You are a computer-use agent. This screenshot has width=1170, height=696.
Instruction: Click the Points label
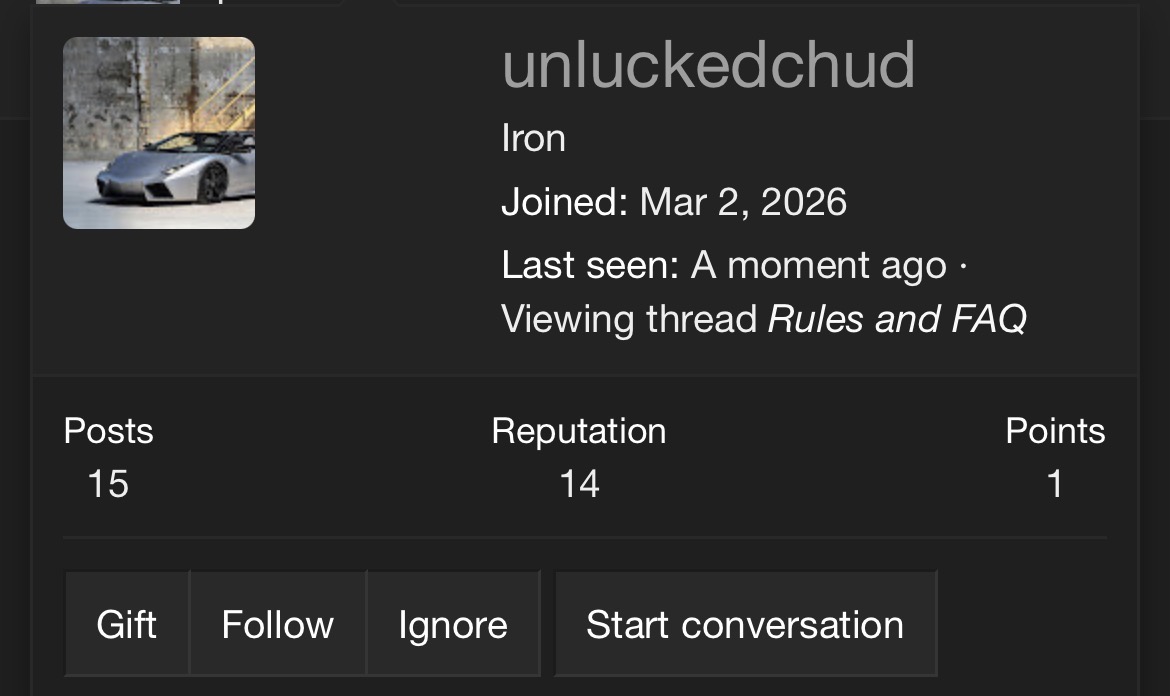1054,431
